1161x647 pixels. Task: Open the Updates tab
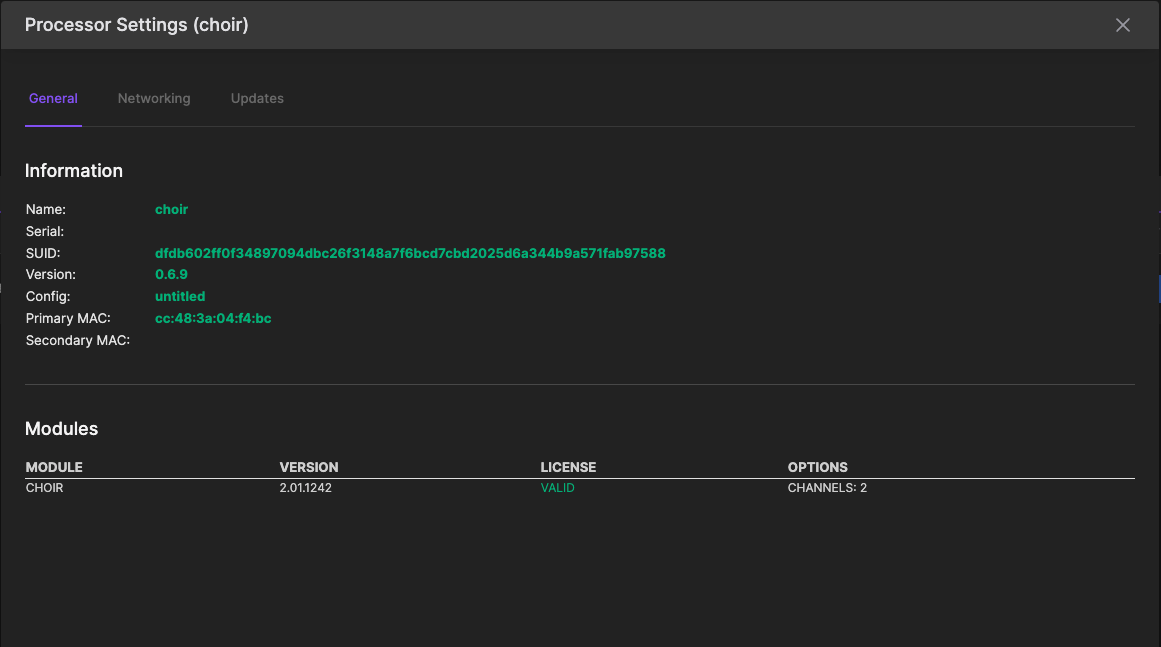pos(257,99)
